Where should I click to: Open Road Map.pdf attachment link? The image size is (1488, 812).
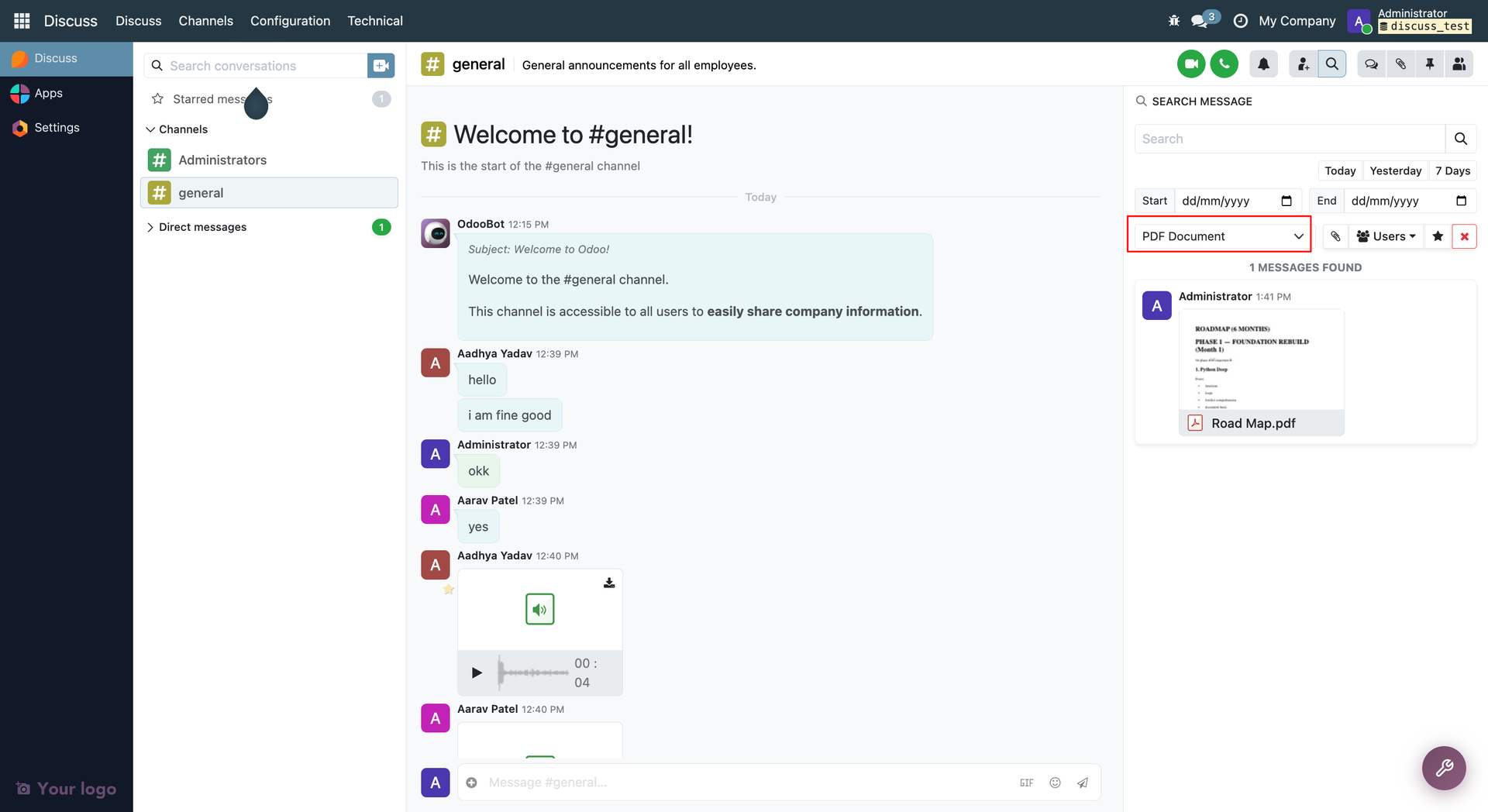1253,423
